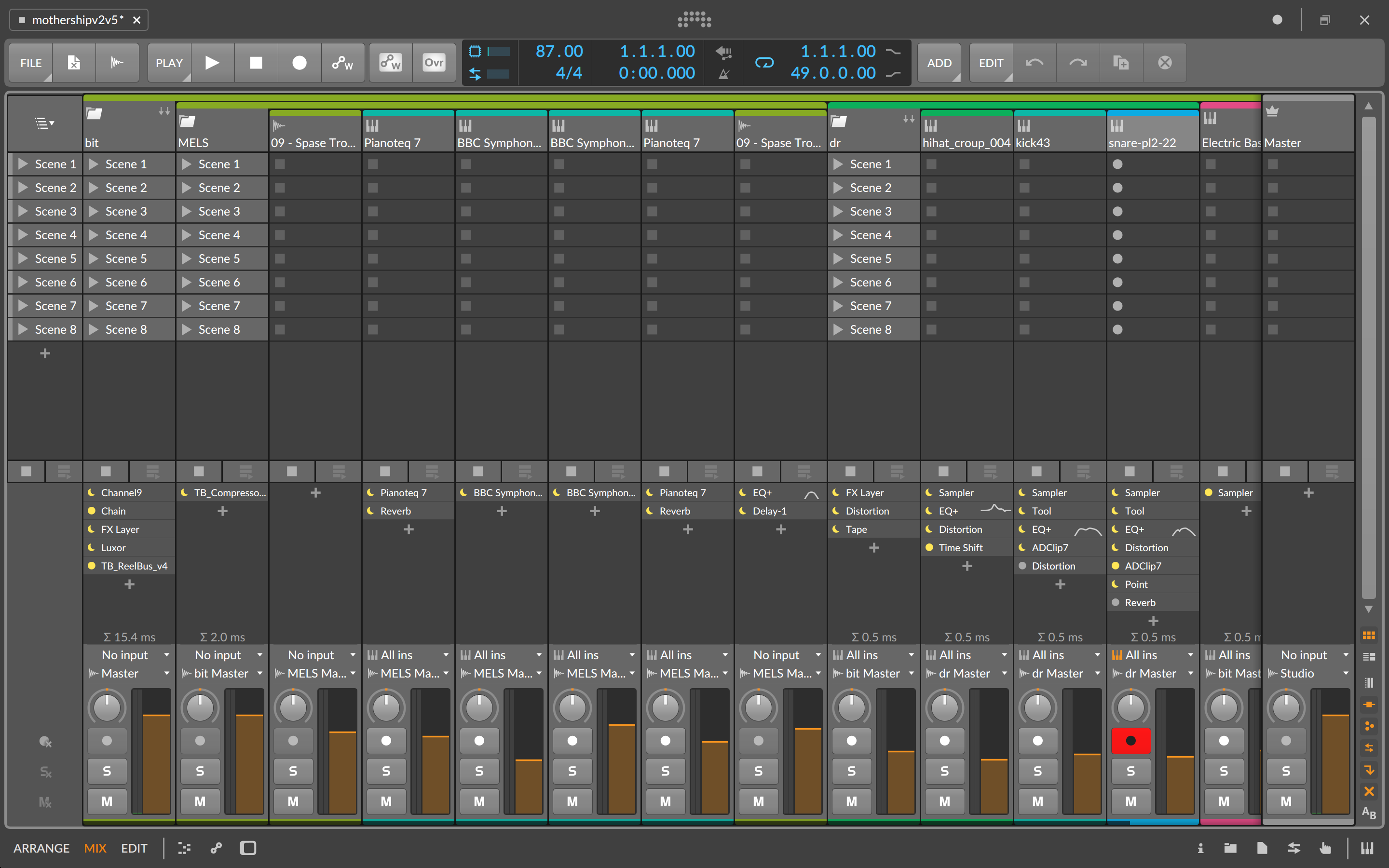The image size is (1389, 868).
Task: Open clip launcher view options menu icon
Action: click(44, 122)
